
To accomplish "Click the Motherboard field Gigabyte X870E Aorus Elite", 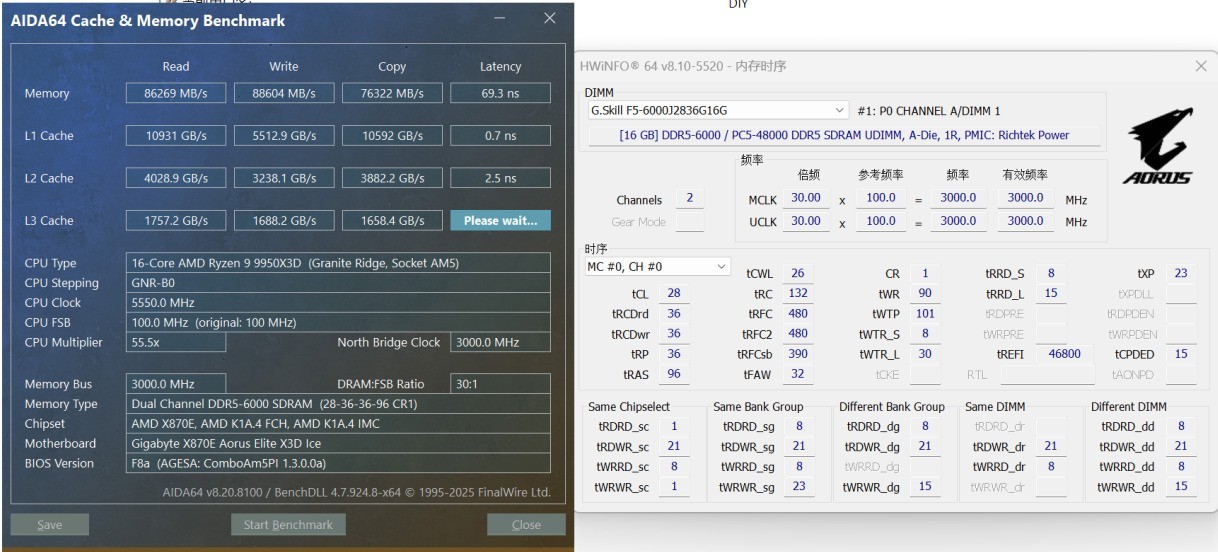I will [x=339, y=443].
